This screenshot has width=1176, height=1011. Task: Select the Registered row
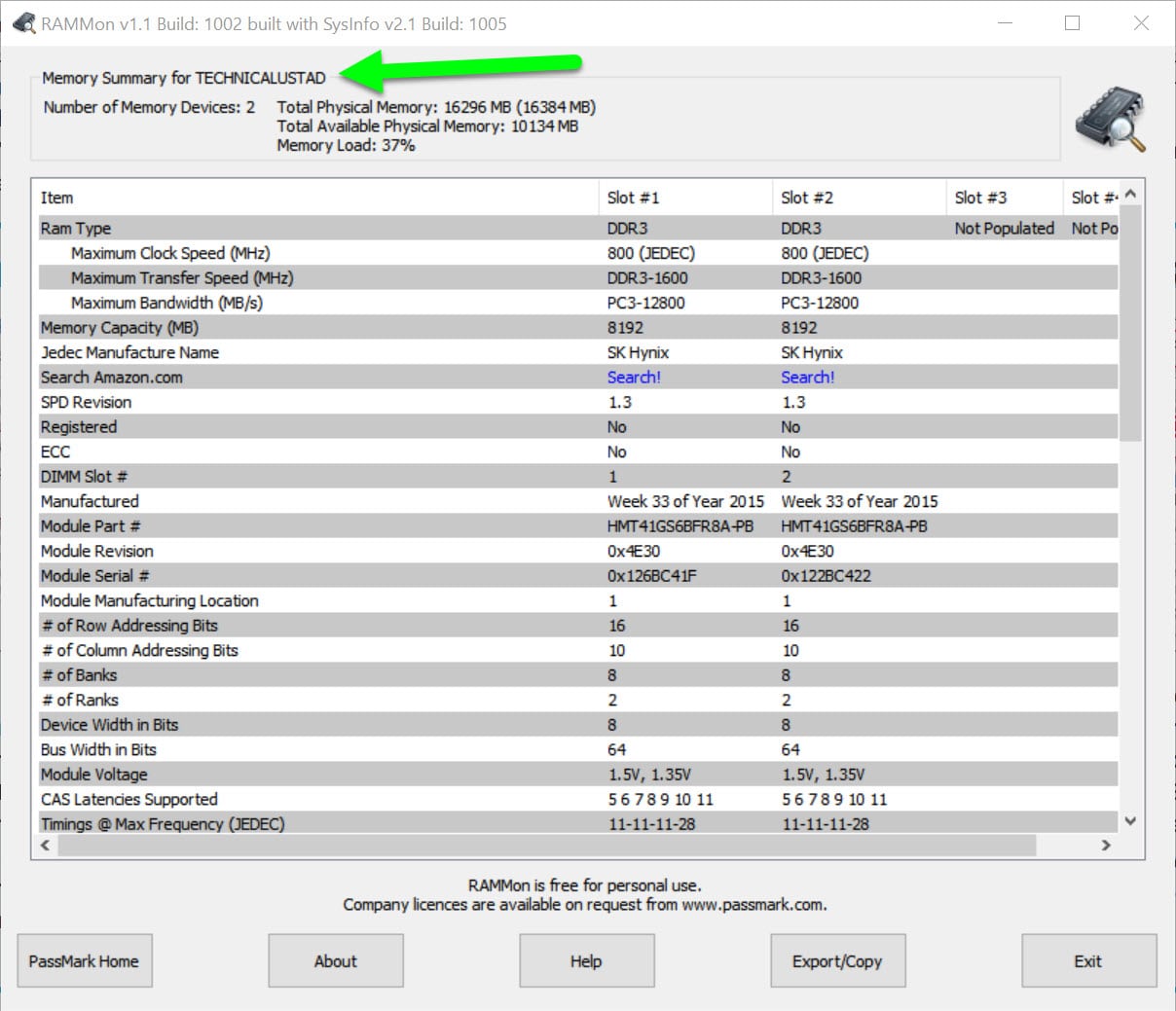pyautogui.click(x=576, y=427)
